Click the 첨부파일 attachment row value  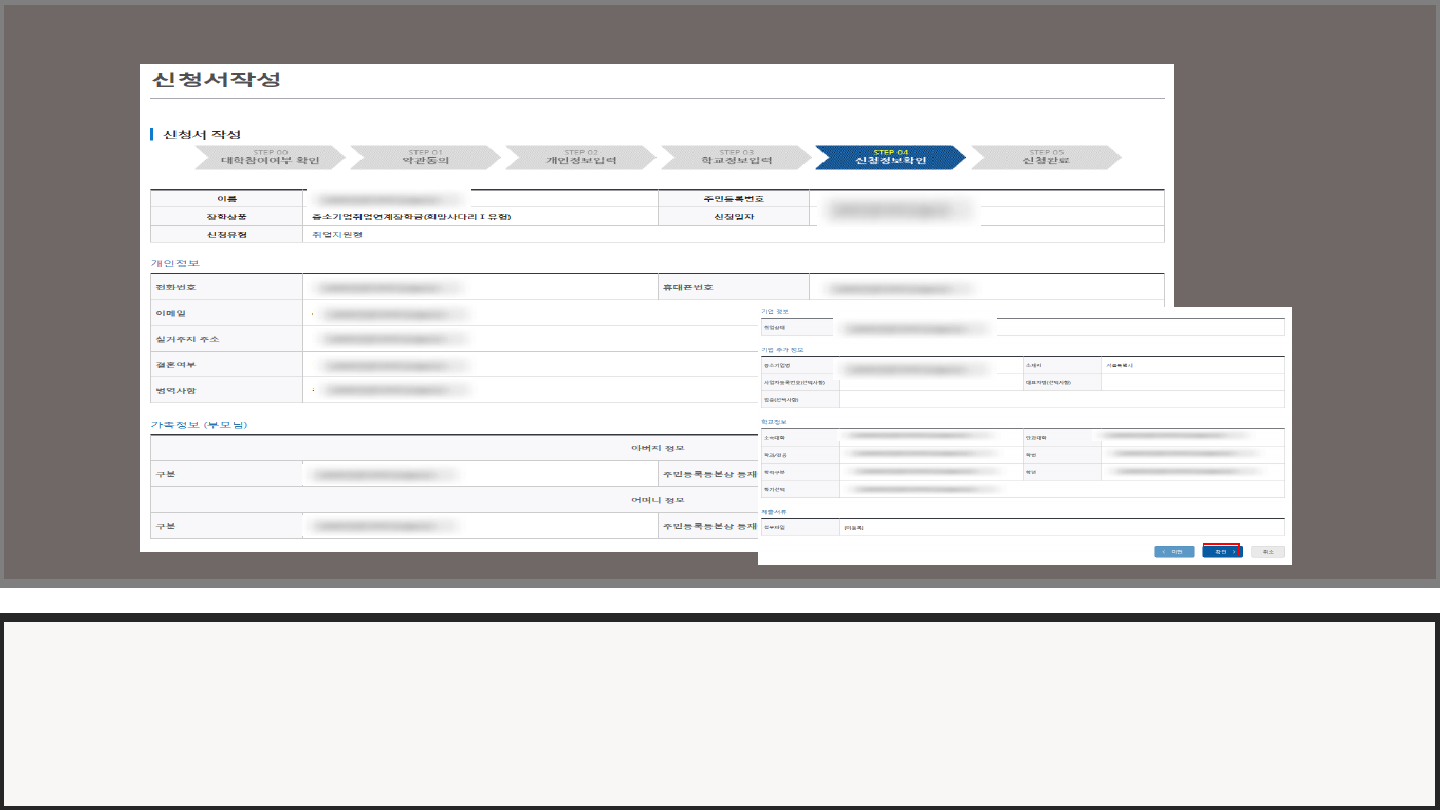point(854,527)
